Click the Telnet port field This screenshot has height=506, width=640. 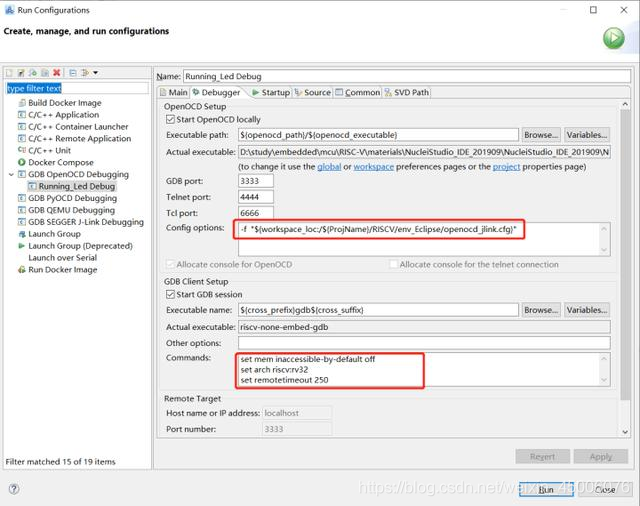coord(256,197)
